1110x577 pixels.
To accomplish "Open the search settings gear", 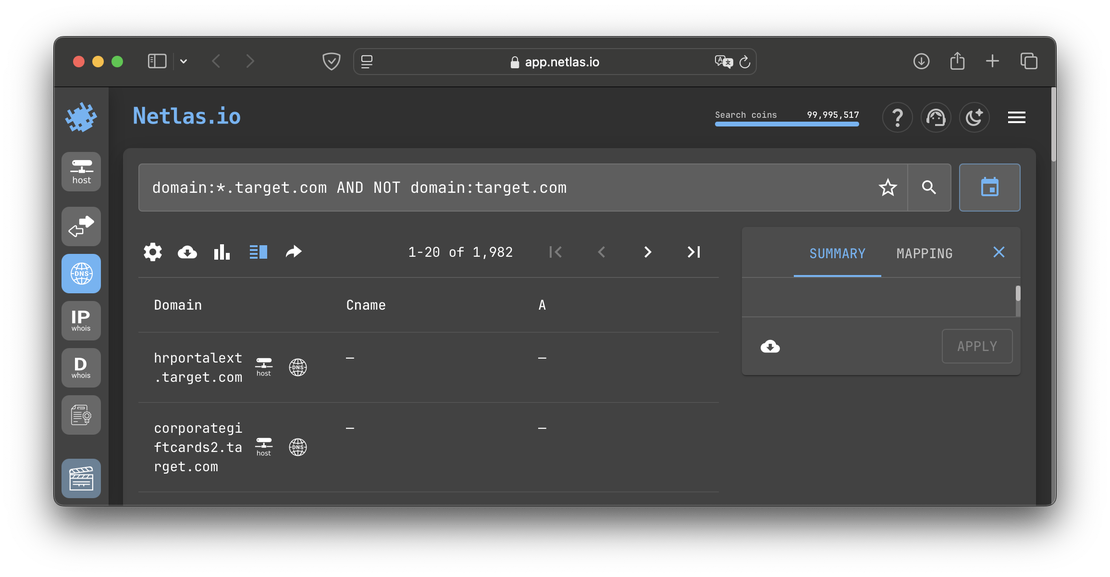I will 152,252.
